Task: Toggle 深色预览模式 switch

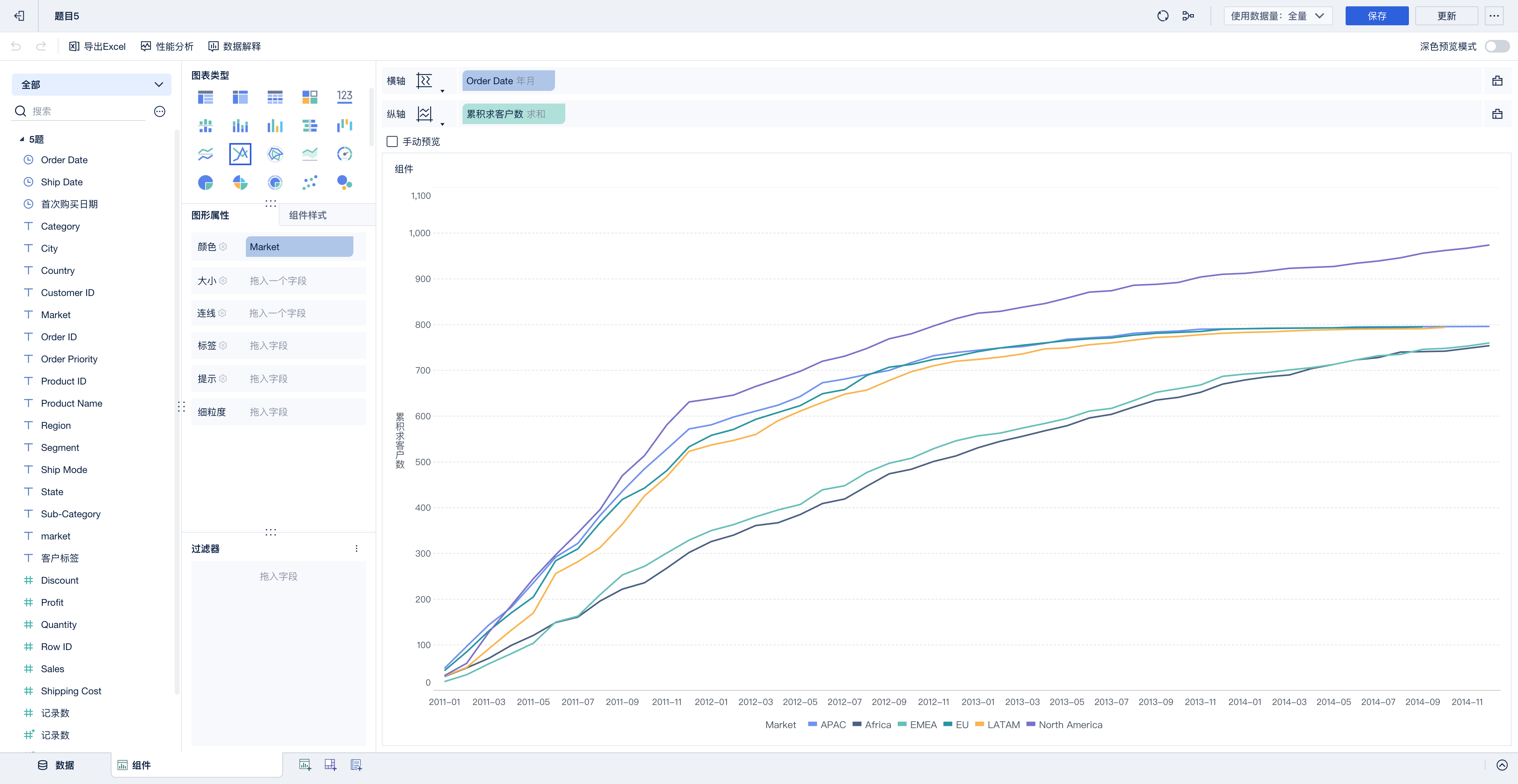Action: tap(1497, 47)
